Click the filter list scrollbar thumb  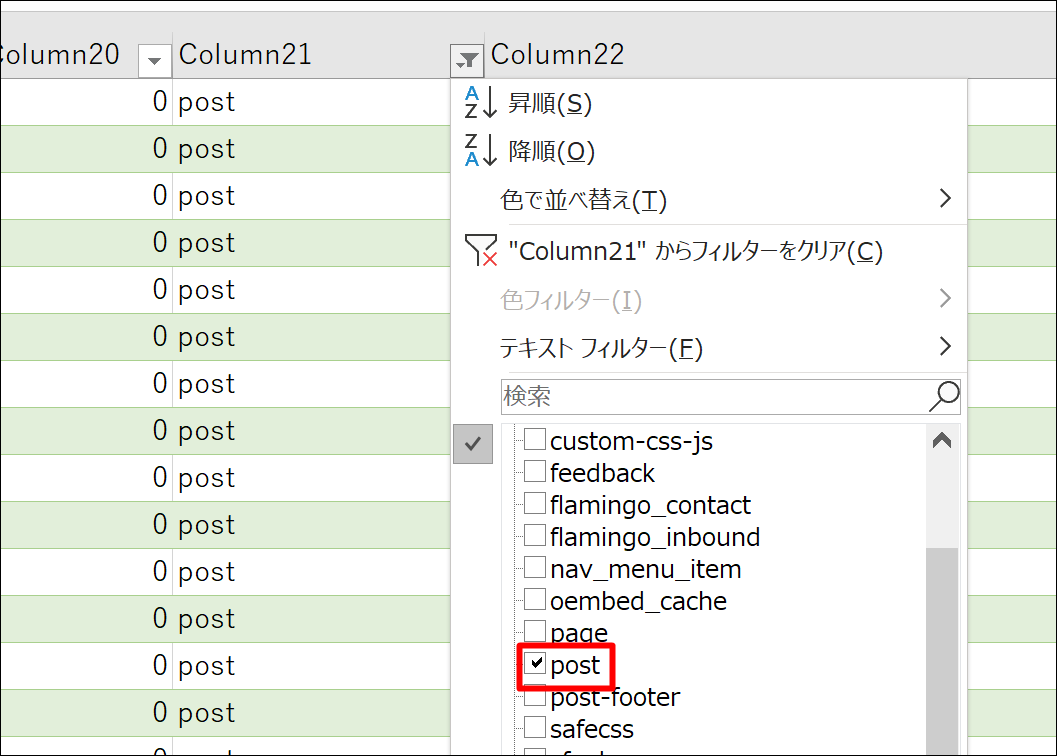(x=942, y=651)
